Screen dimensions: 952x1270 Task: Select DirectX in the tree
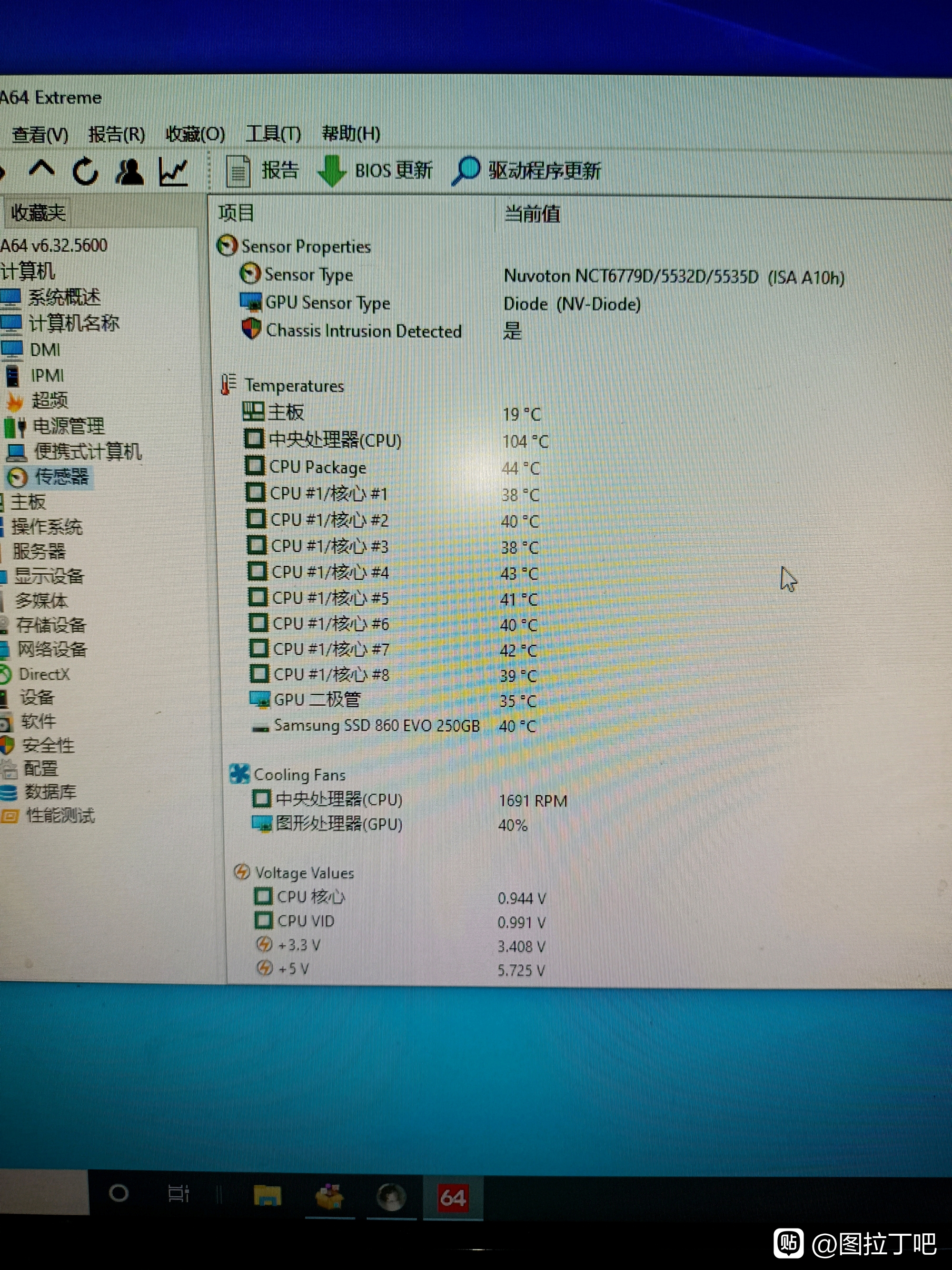click(x=36, y=674)
